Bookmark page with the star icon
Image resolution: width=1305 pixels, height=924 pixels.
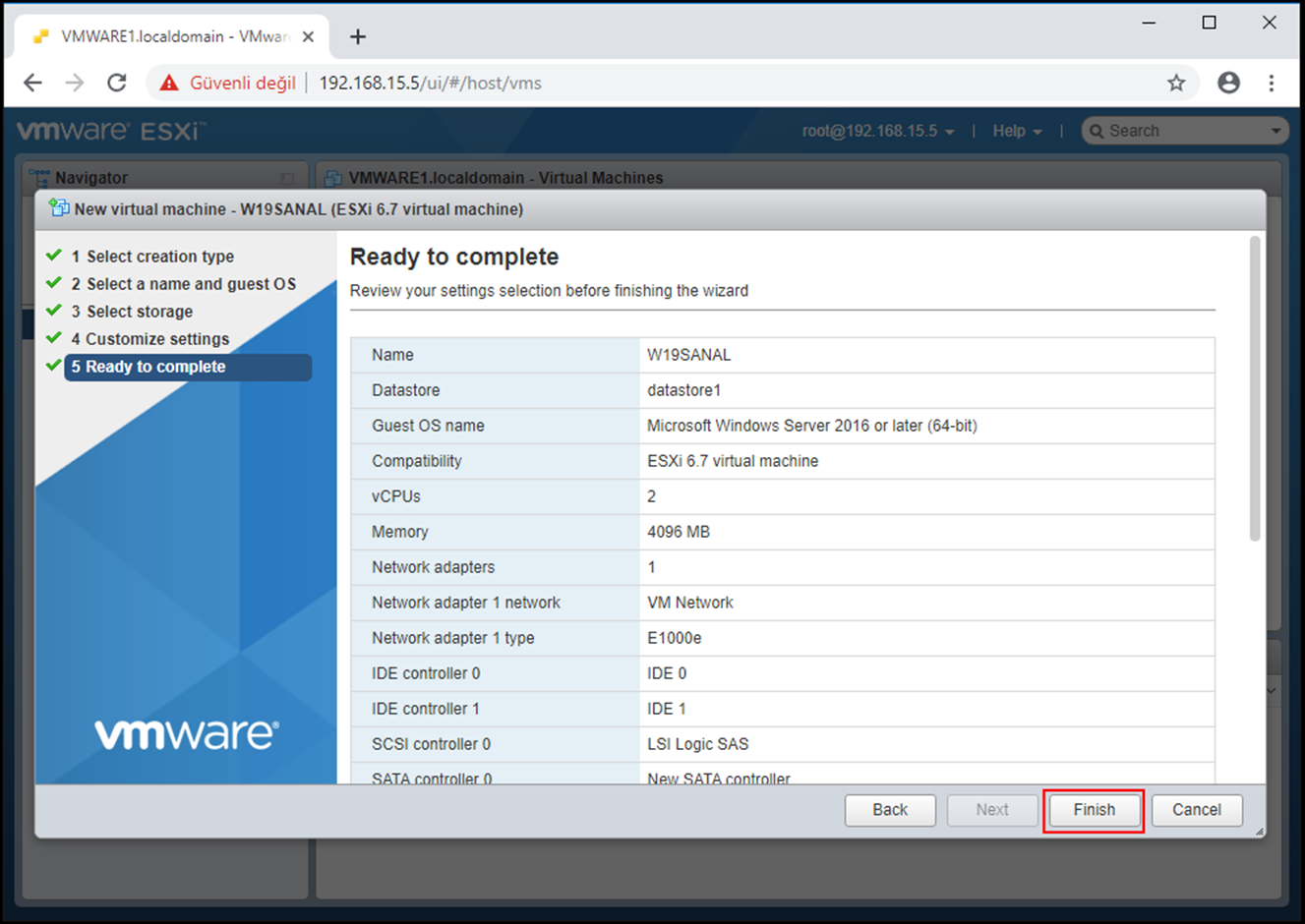click(x=1176, y=83)
